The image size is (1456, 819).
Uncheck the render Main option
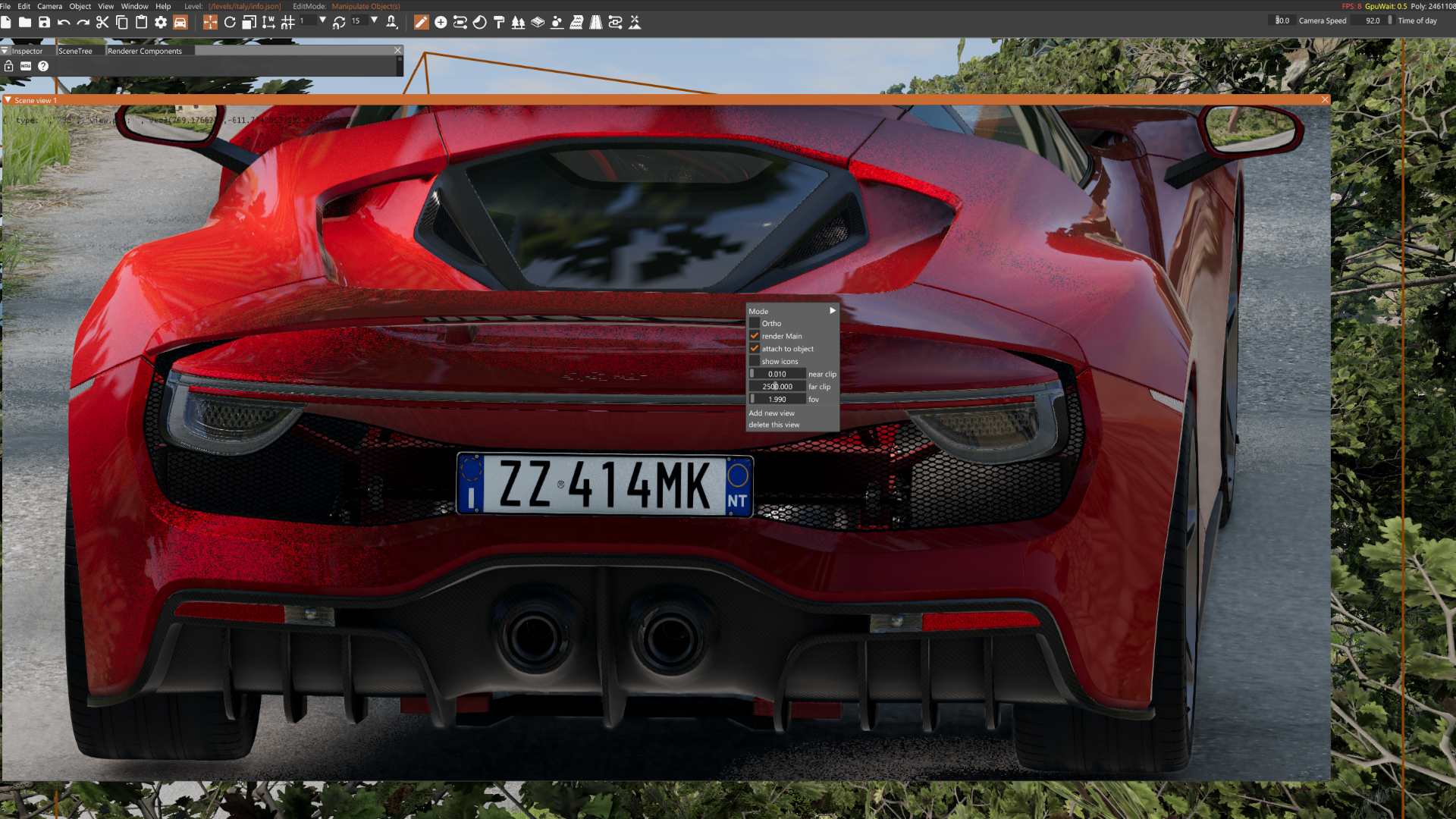755,336
